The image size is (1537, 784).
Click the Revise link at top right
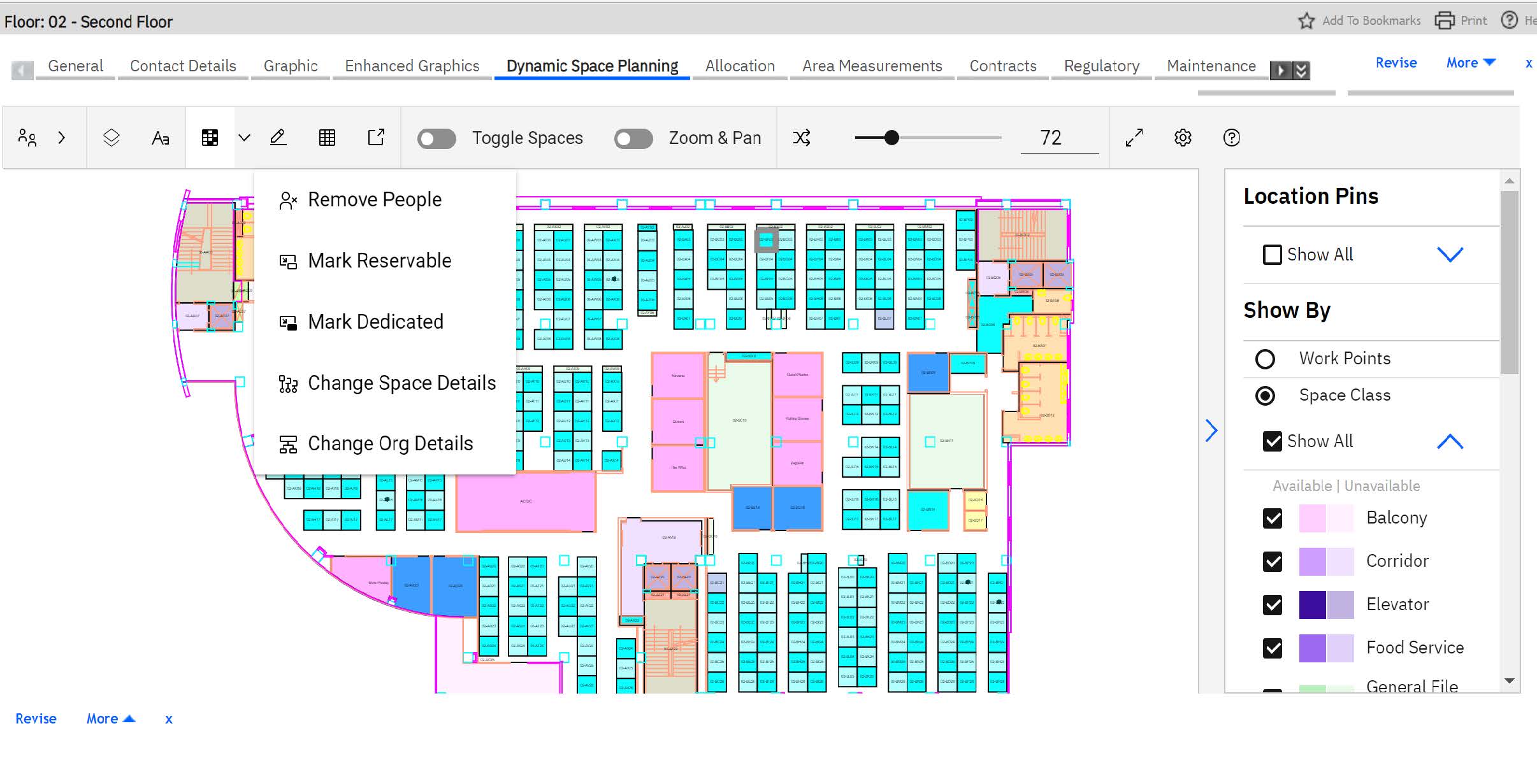[x=1396, y=62]
